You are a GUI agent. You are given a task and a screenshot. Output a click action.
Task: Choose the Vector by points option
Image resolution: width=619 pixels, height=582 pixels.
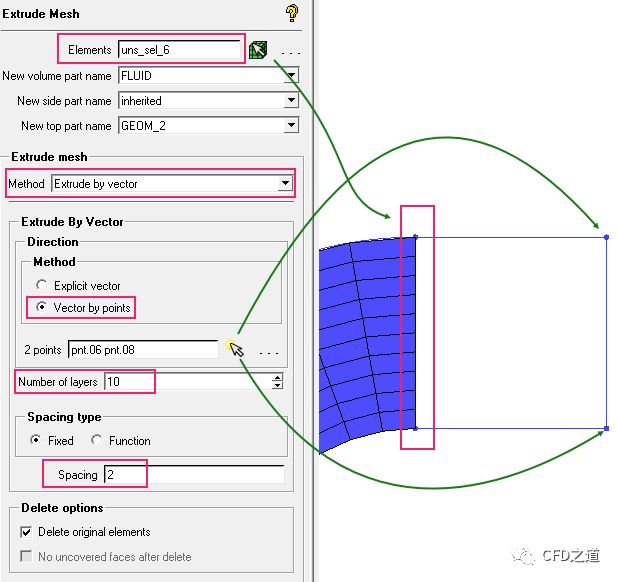41,308
